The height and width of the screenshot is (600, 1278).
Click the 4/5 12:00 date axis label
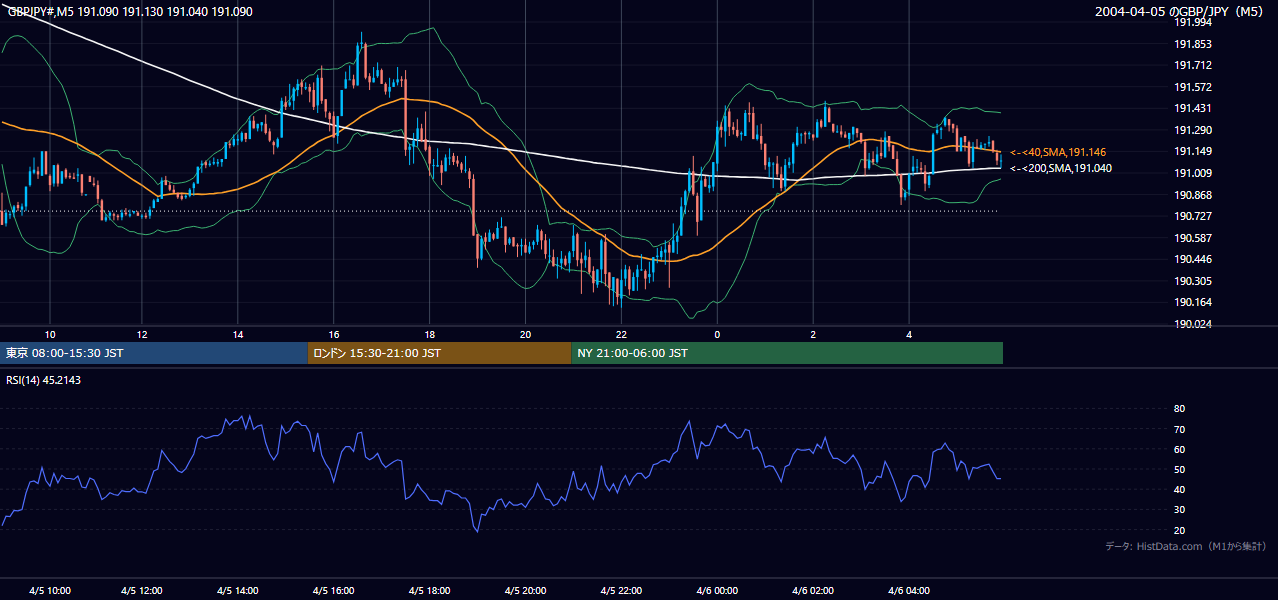point(142,591)
